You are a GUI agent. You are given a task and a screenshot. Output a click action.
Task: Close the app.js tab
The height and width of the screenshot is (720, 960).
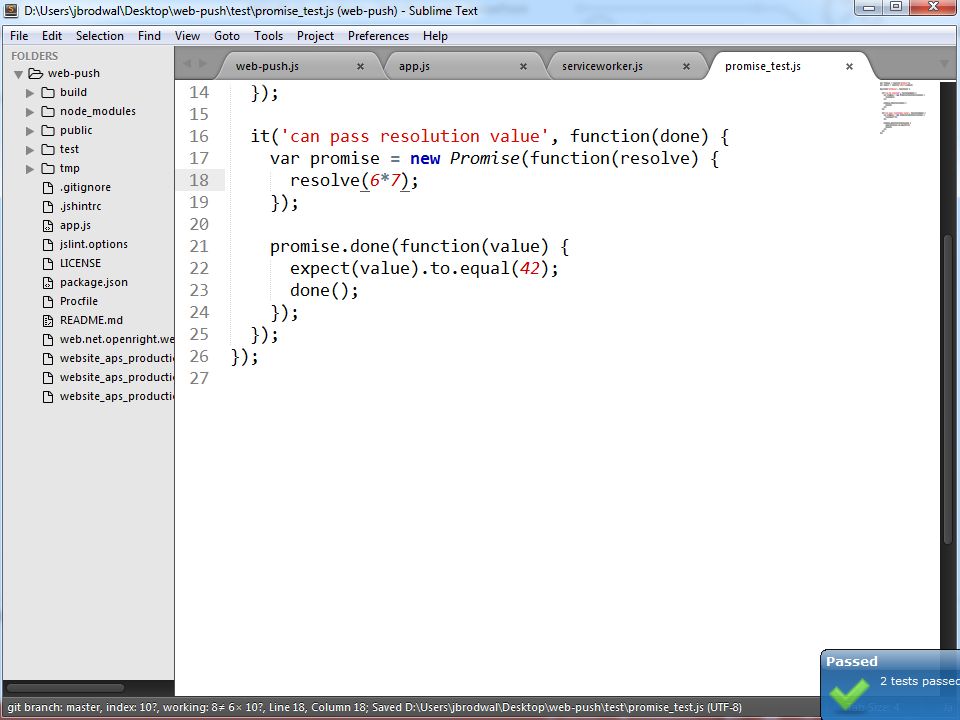click(523, 66)
